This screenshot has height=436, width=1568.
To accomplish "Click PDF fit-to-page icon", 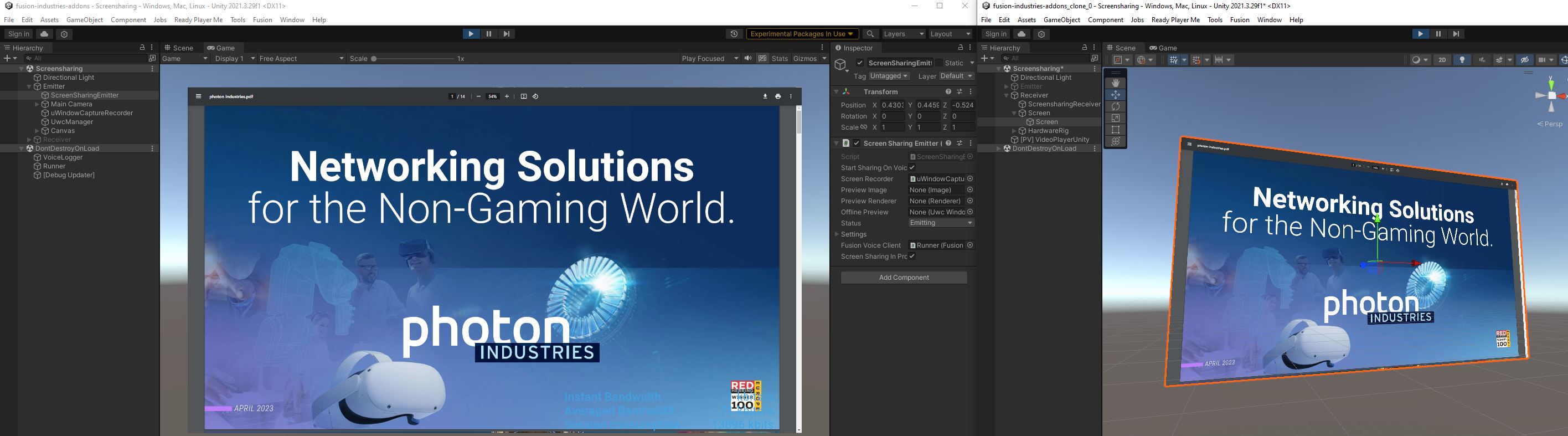I will tap(523, 96).
